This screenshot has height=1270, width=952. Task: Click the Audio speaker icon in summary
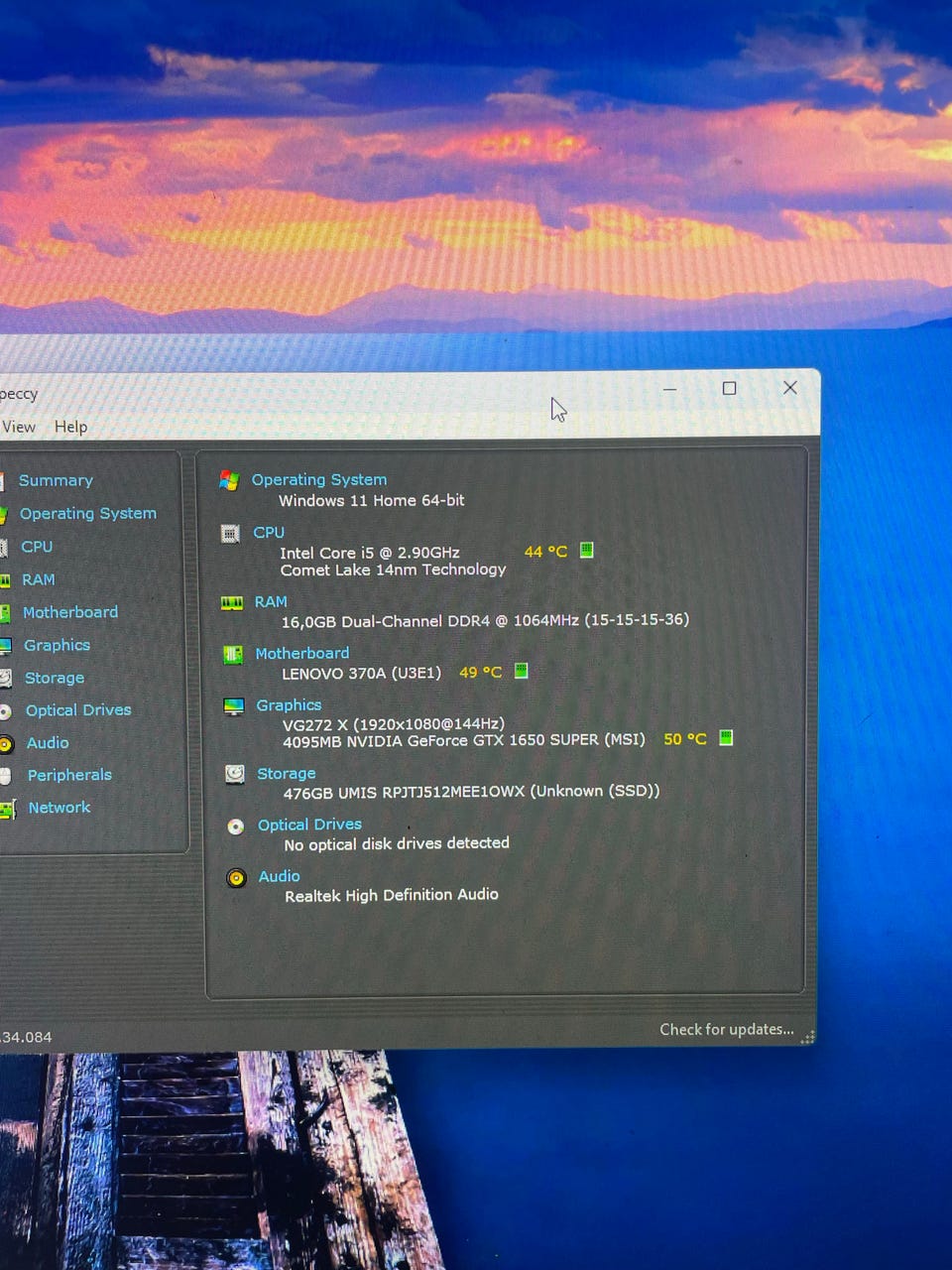(x=236, y=878)
